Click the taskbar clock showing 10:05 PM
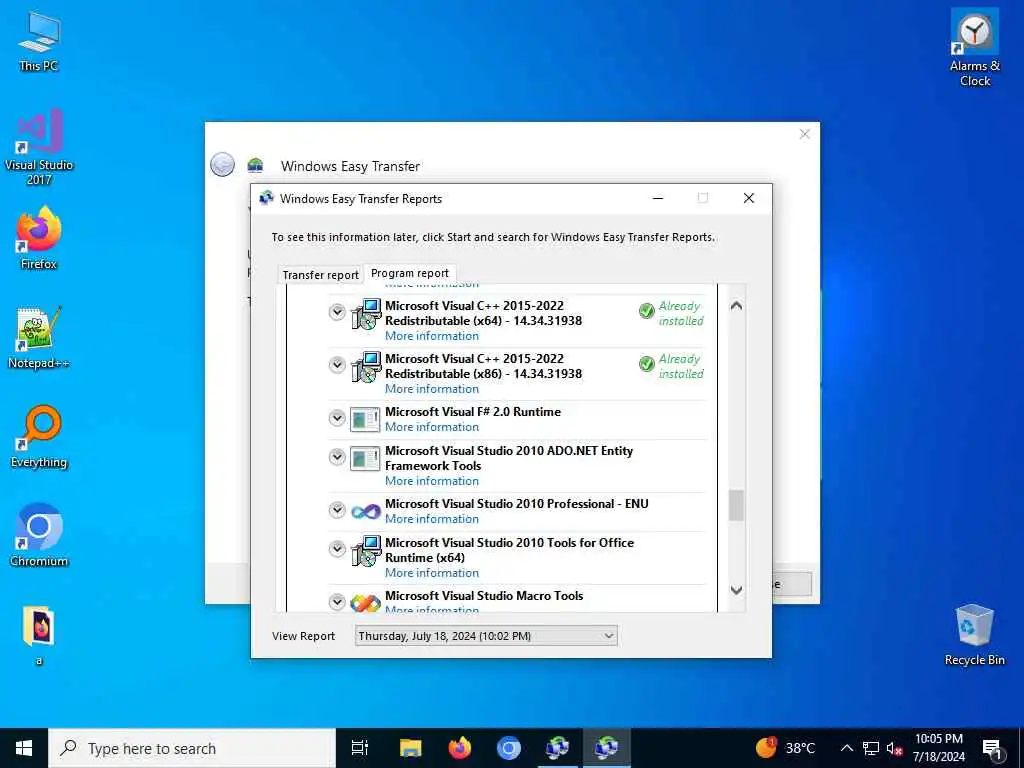Screen dimensions: 1024x768 [x=938, y=748]
